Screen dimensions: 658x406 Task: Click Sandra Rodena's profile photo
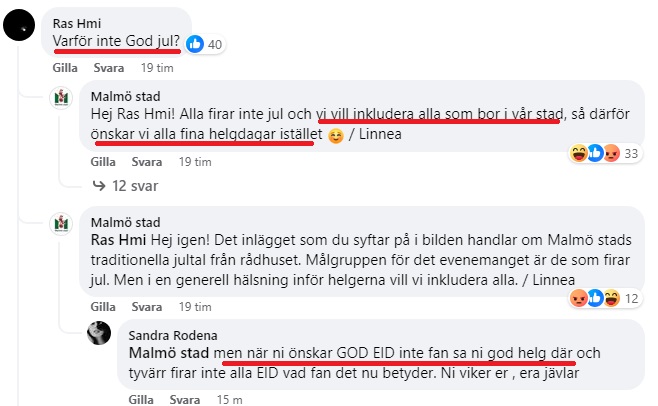point(99,334)
